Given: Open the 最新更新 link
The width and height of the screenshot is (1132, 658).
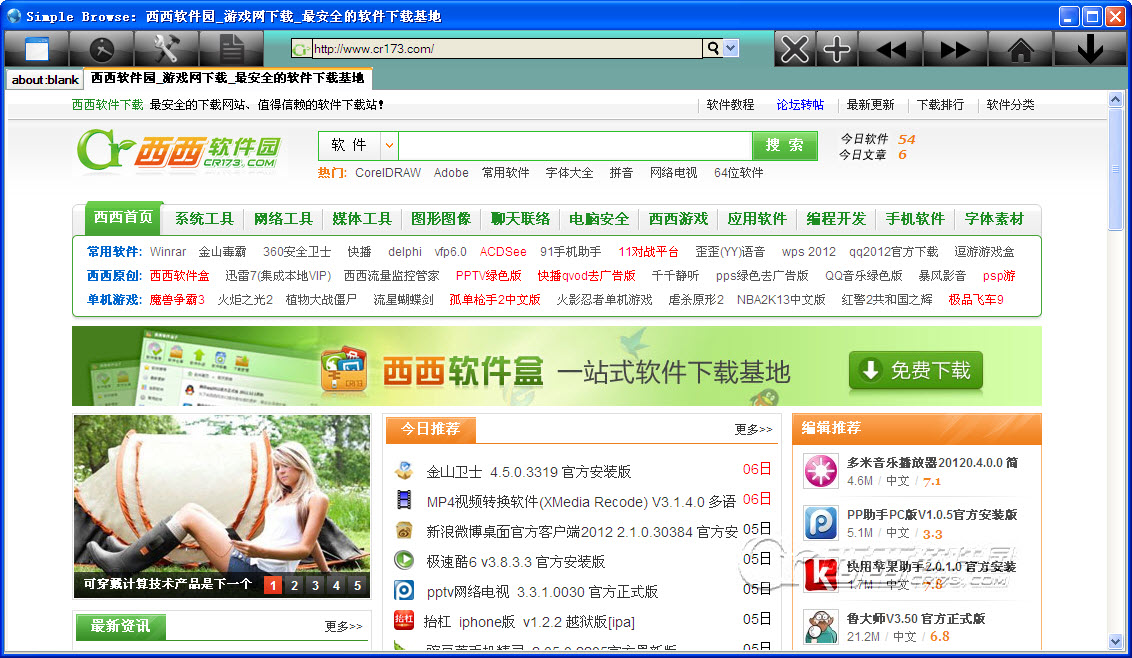Looking at the screenshot, I should [x=870, y=105].
